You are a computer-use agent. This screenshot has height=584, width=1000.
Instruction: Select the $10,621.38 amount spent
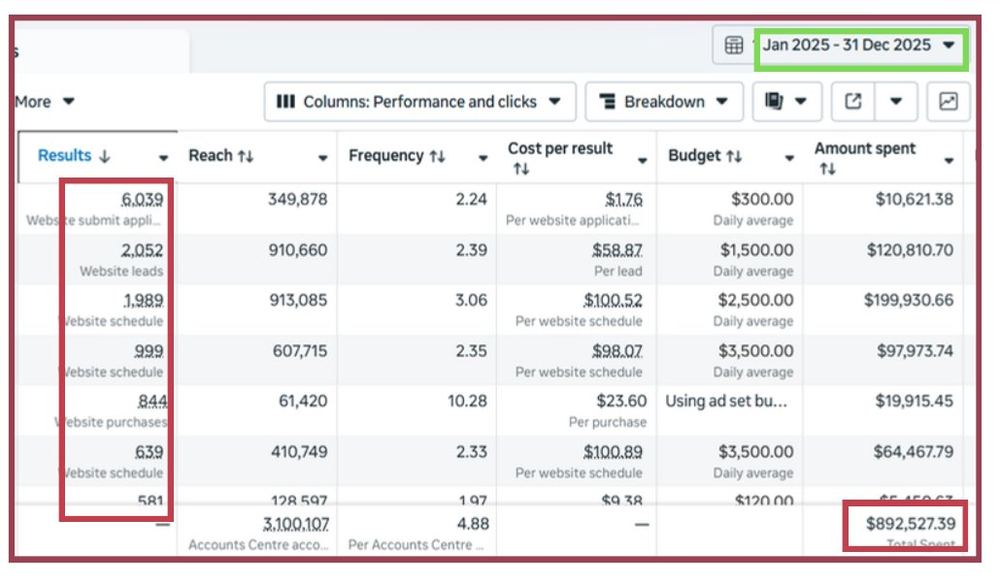915,200
